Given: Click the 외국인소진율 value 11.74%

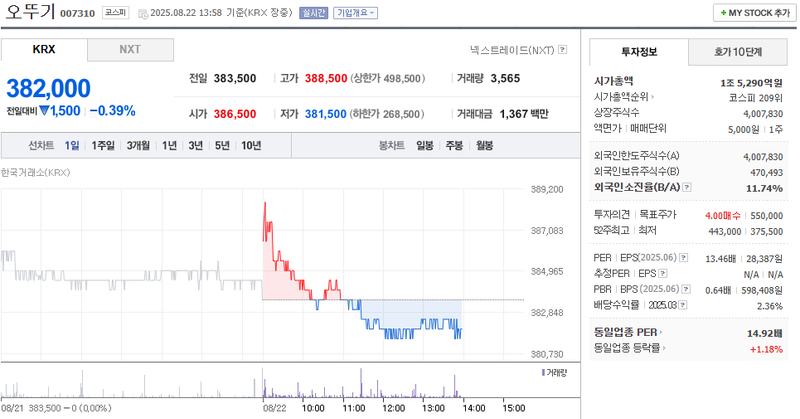Looking at the screenshot, I should (764, 188).
